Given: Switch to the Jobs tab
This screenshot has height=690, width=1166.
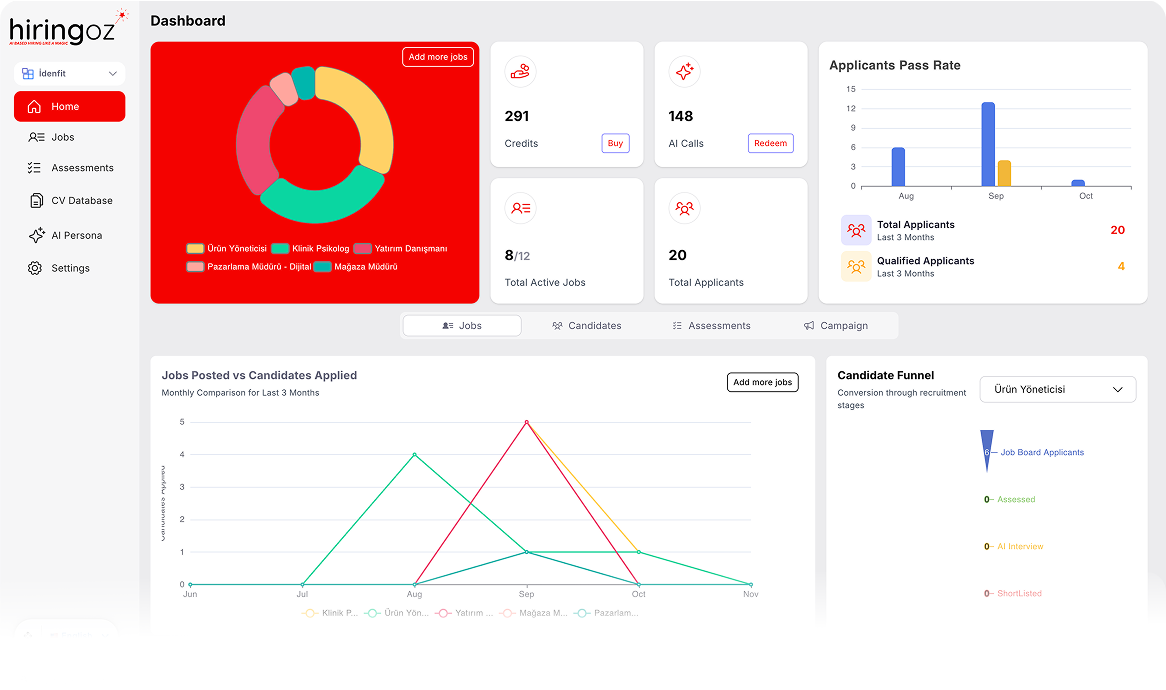Looking at the screenshot, I should pyautogui.click(x=462, y=326).
